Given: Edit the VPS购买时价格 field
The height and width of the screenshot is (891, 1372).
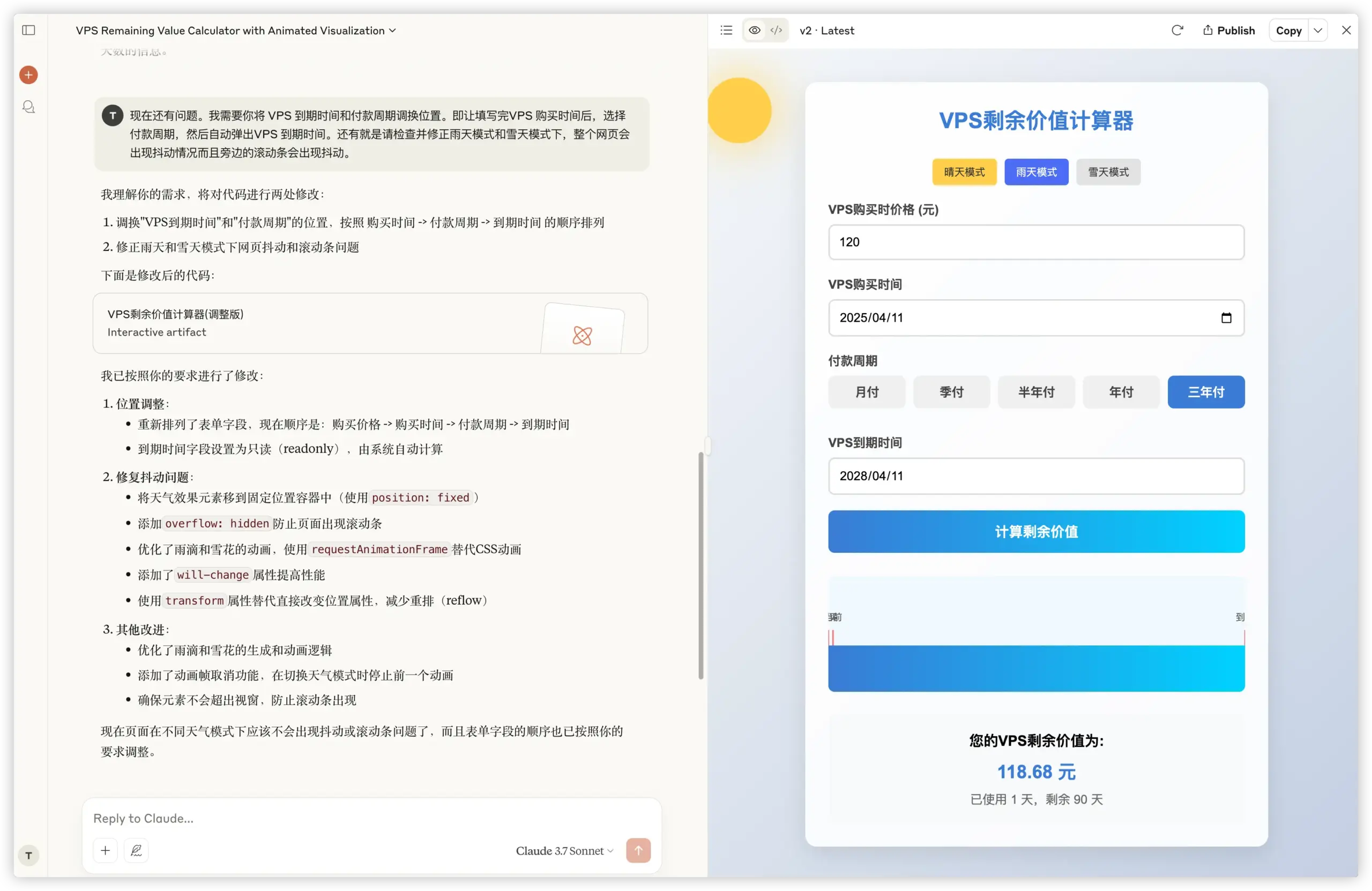Looking at the screenshot, I should (1036, 242).
